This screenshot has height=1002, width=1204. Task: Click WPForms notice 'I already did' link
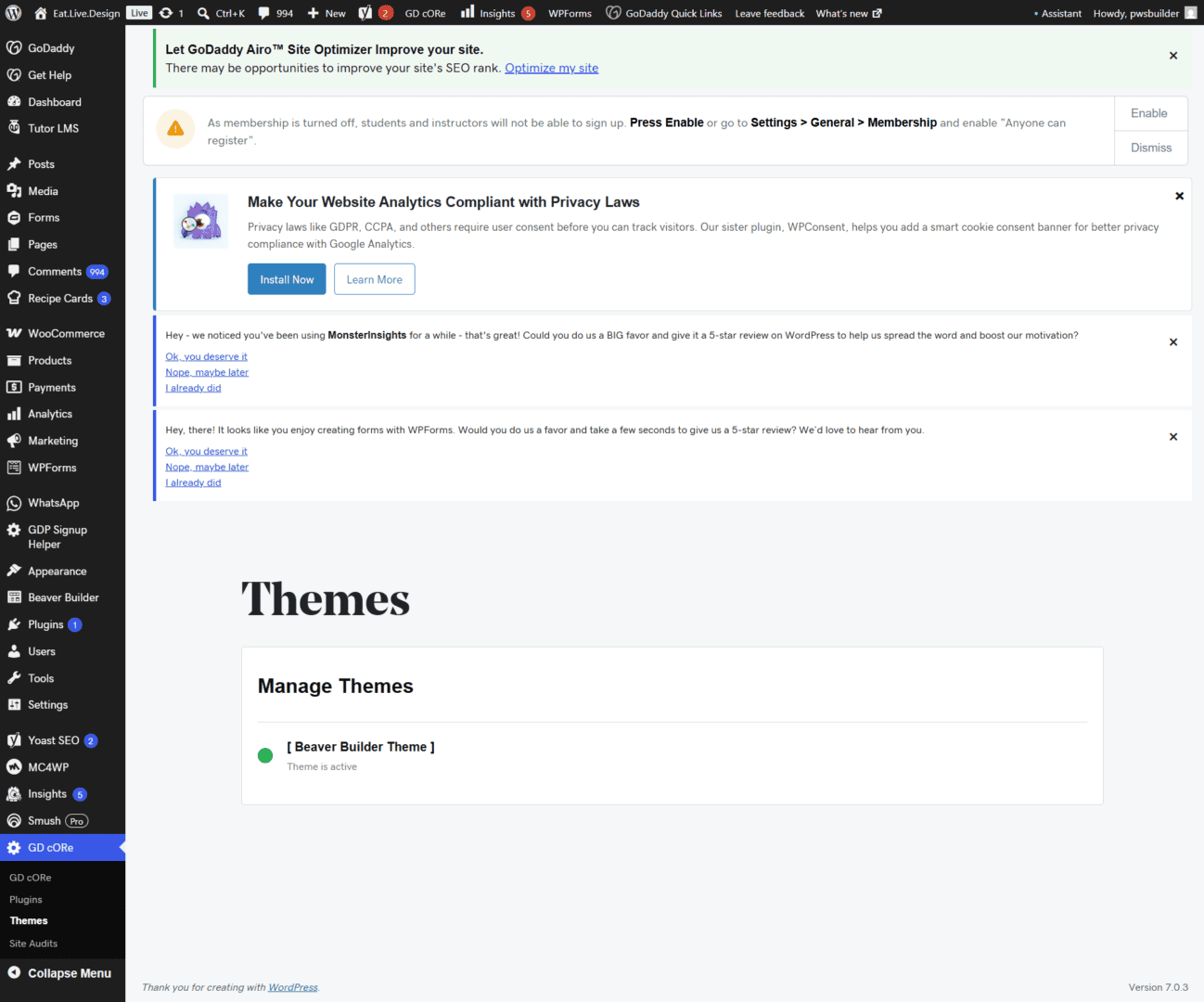[193, 482]
